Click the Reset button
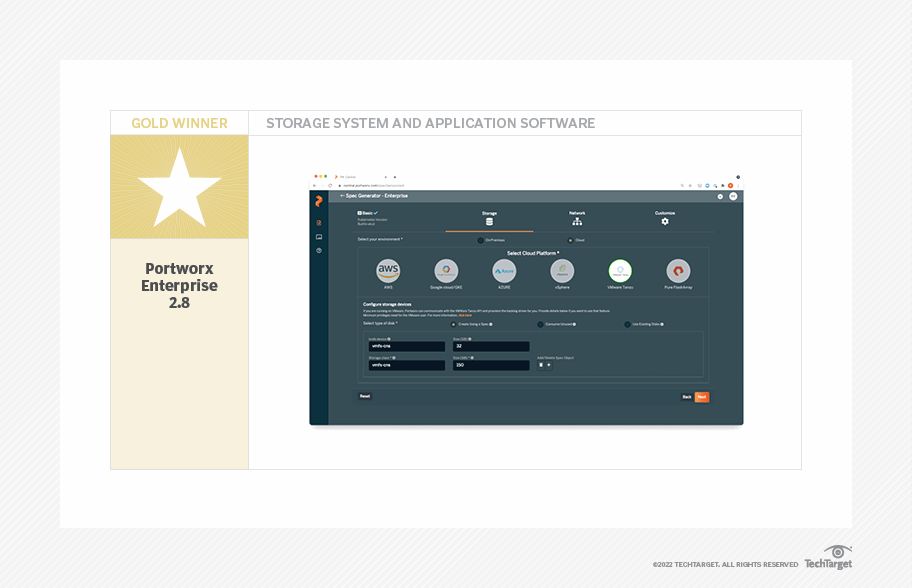 (x=365, y=397)
